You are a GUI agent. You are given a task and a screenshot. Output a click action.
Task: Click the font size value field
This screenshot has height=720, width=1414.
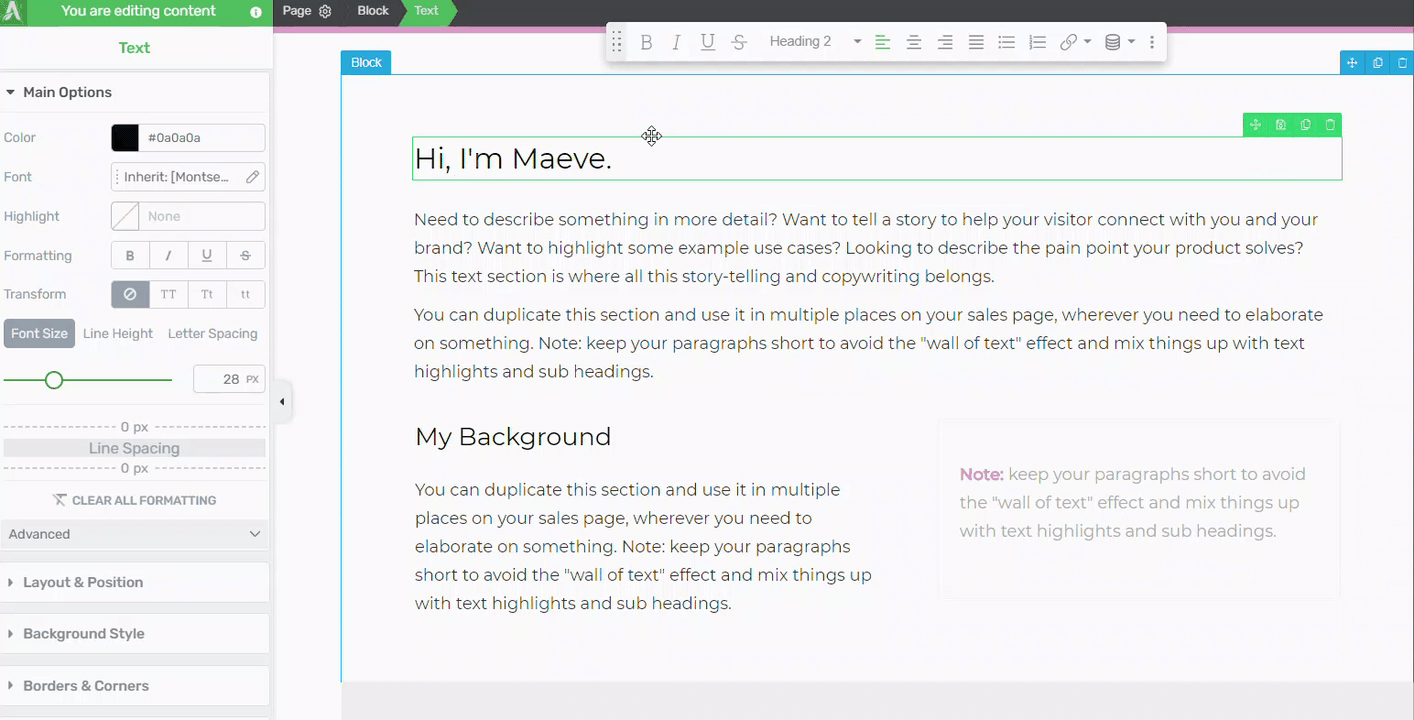click(x=229, y=379)
